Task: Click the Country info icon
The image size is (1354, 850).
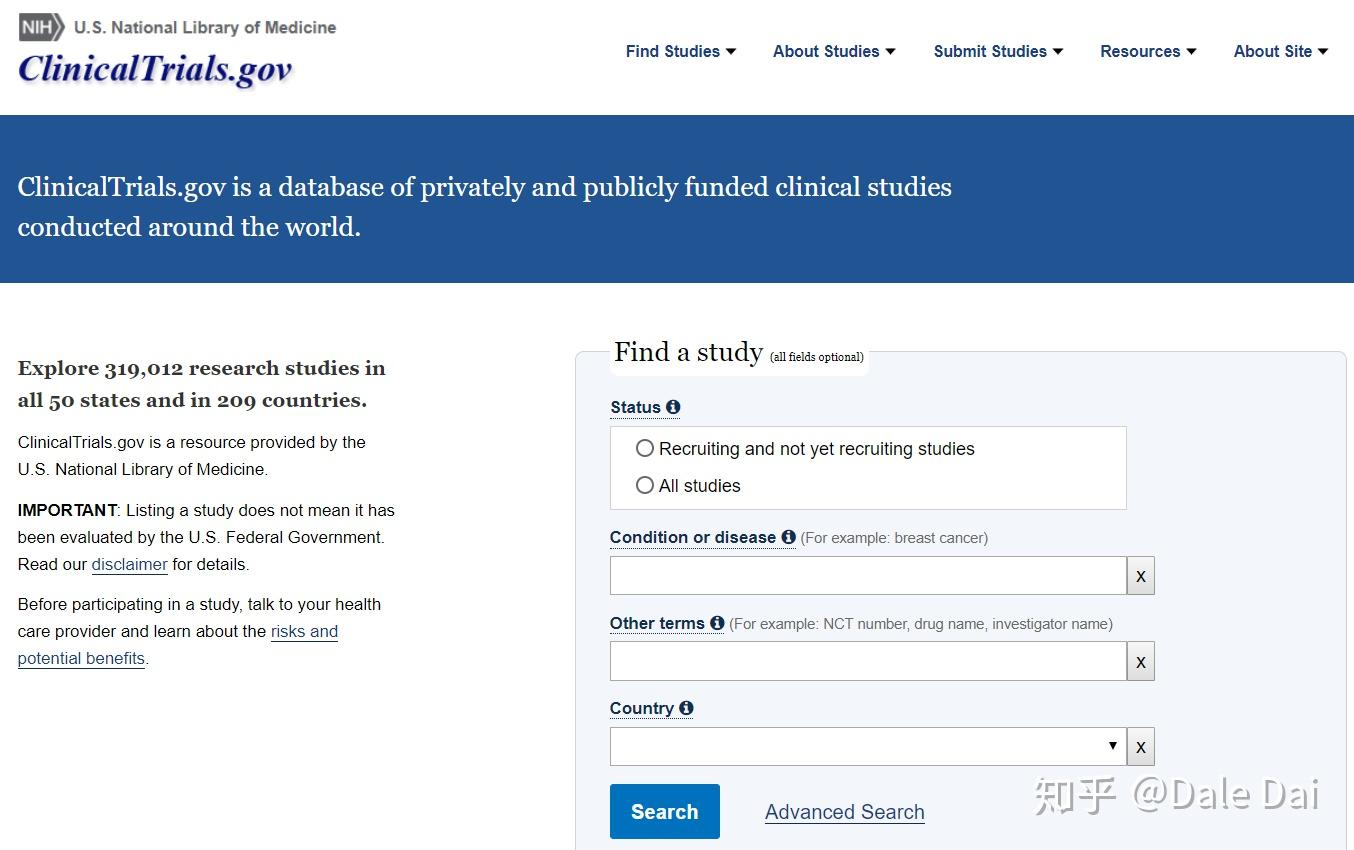Action: [686, 708]
